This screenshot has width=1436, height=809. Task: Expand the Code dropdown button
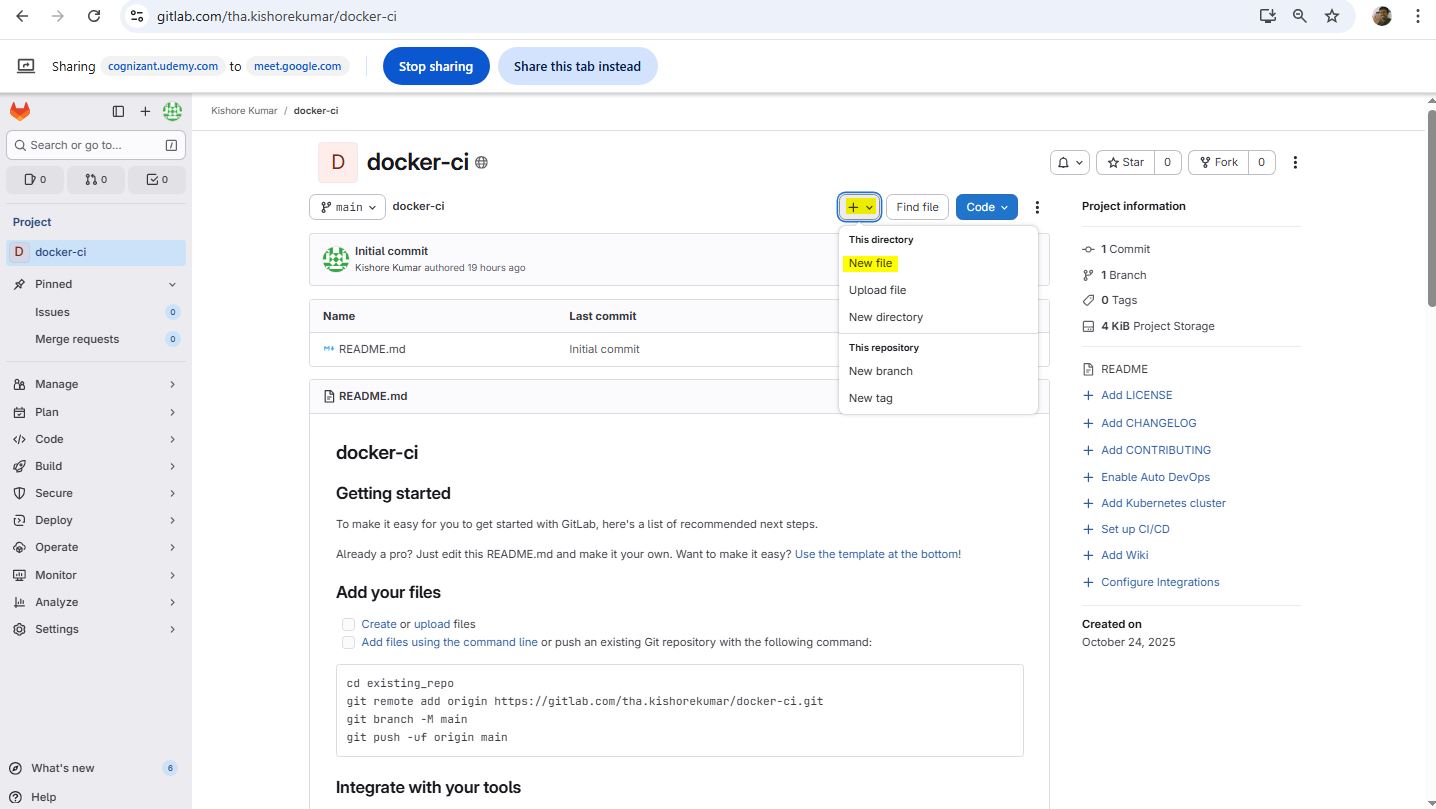coord(986,207)
